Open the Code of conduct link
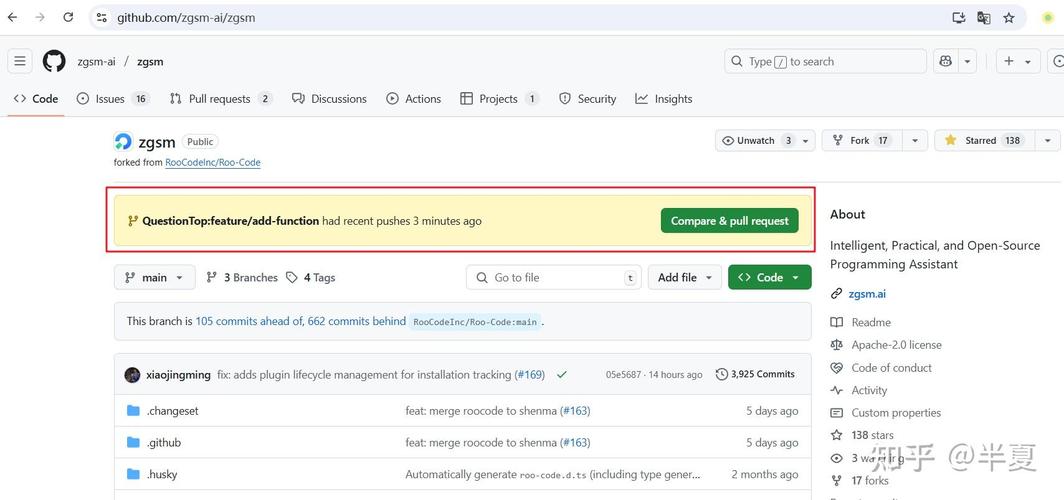Viewport: 1064px width, 500px height. (891, 368)
